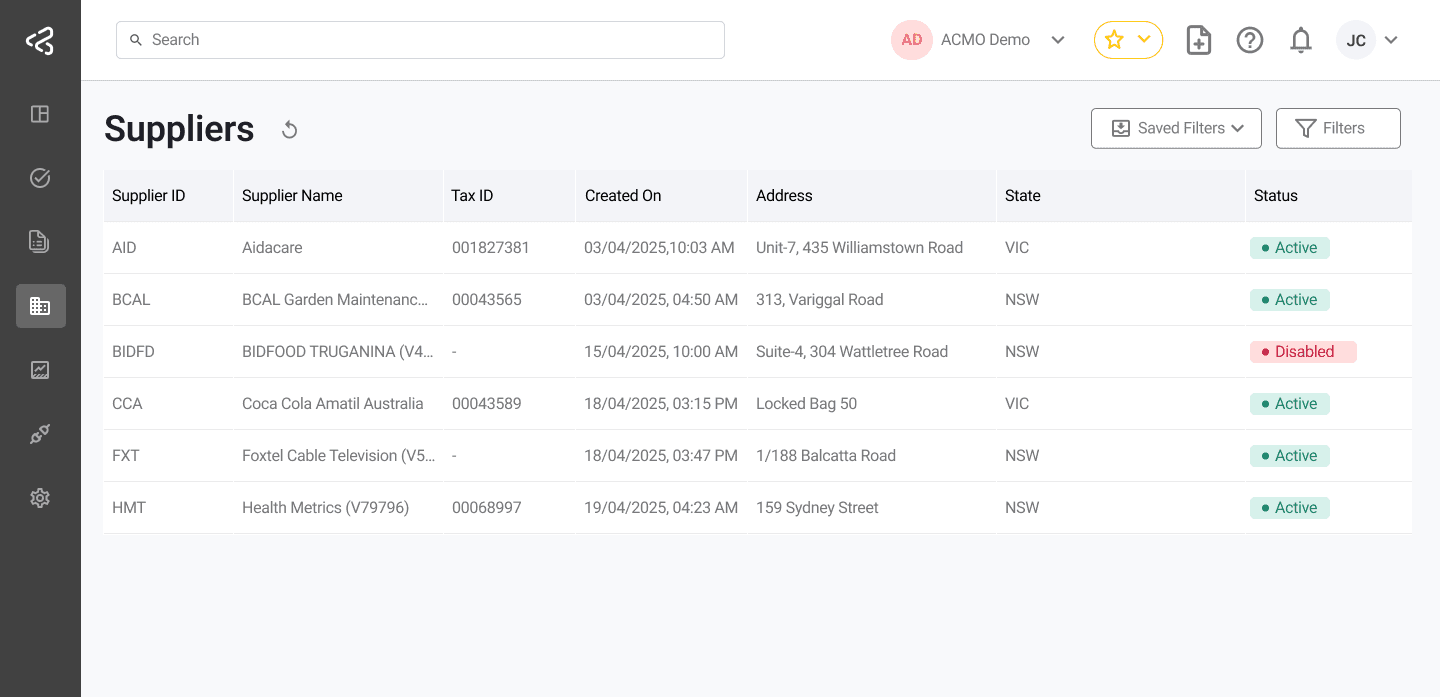Open the analytics chart icon in sidebar
Image resolution: width=1440 pixels, height=697 pixels.
(40, 370)
